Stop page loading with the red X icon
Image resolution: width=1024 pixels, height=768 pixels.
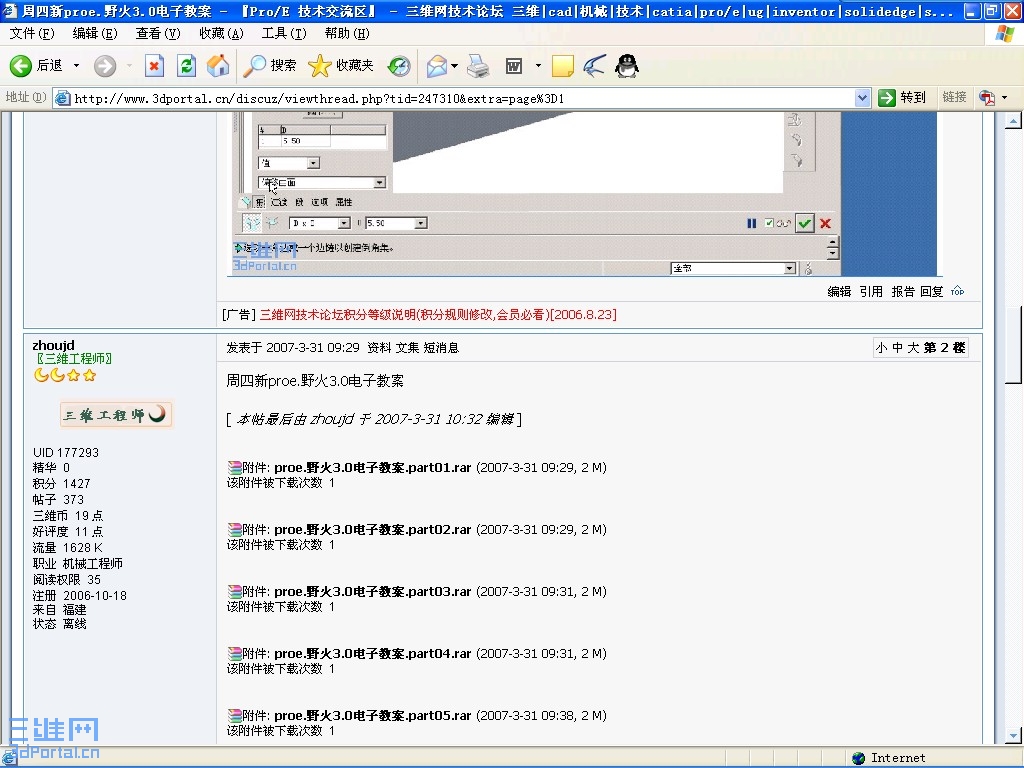click(155, 67)
